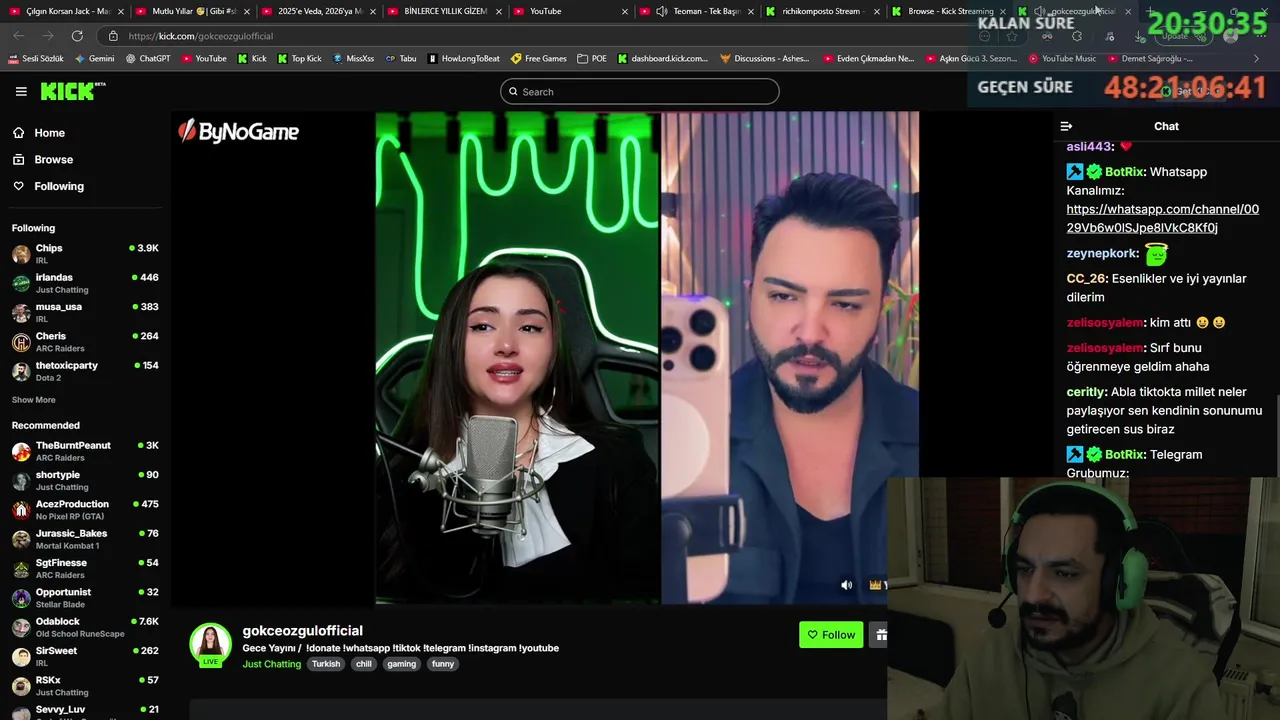
Task: Open the YouTube Music bookmark
Action: [1063, 59]
